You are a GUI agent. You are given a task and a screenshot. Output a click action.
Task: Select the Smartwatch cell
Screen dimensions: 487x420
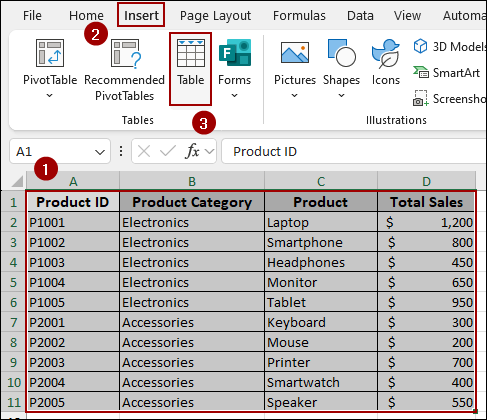321,382
